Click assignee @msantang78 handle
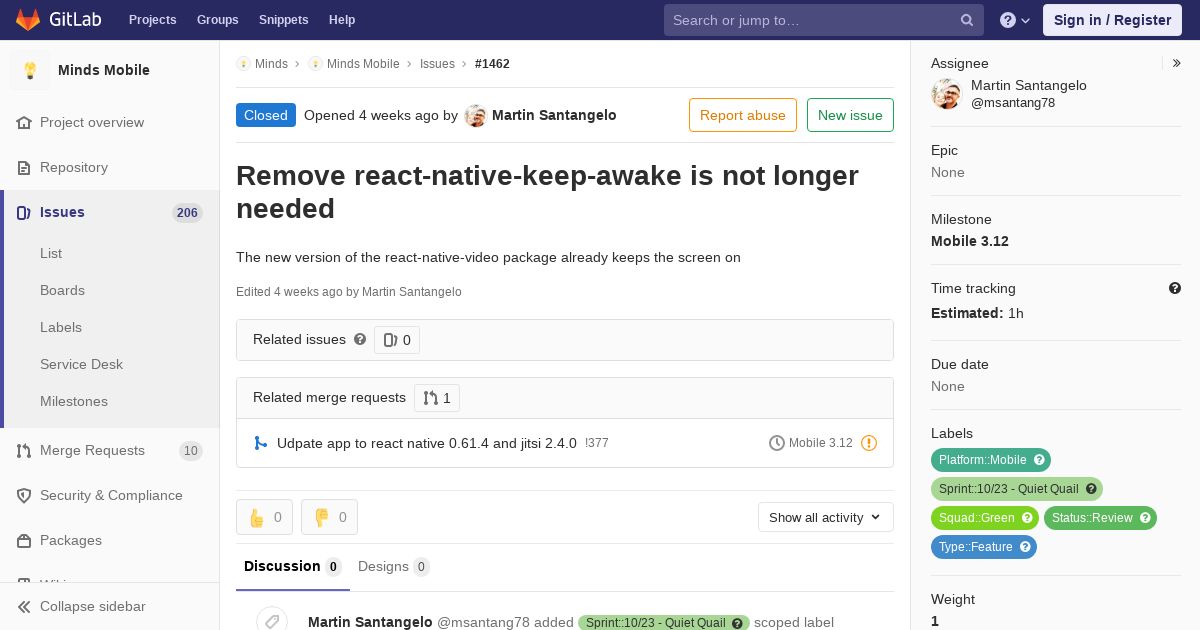The width and height of the screenshot is (1200, 630). 1013,103
